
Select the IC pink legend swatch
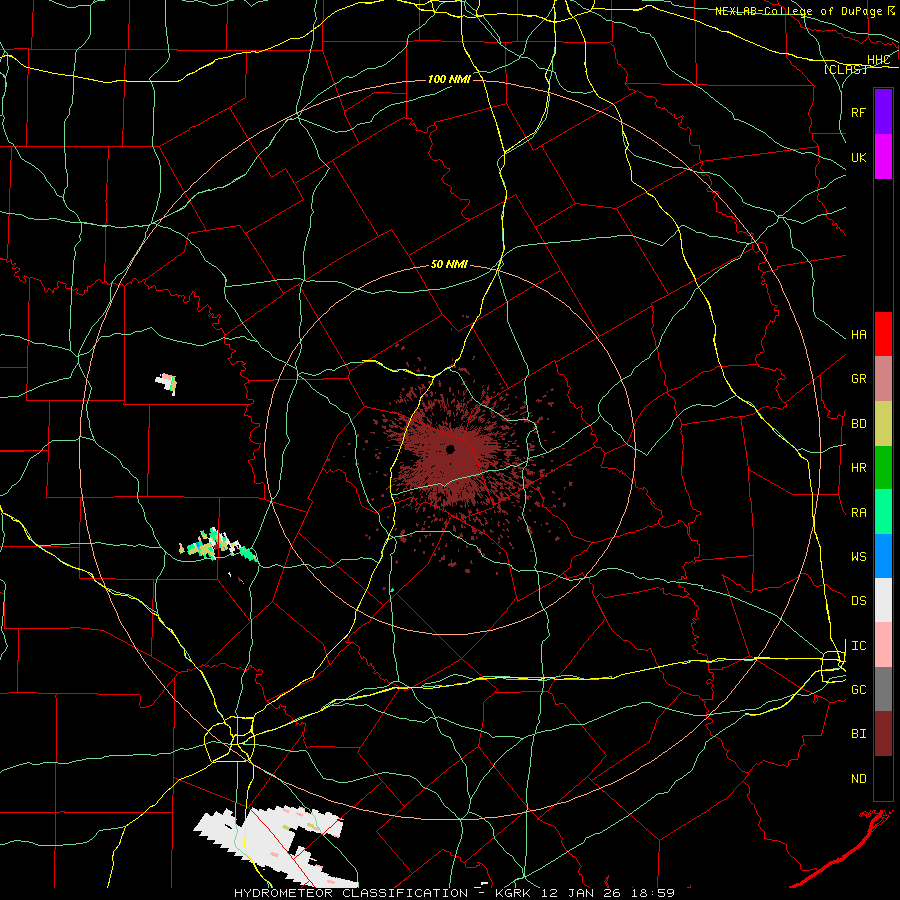point(883,645)
